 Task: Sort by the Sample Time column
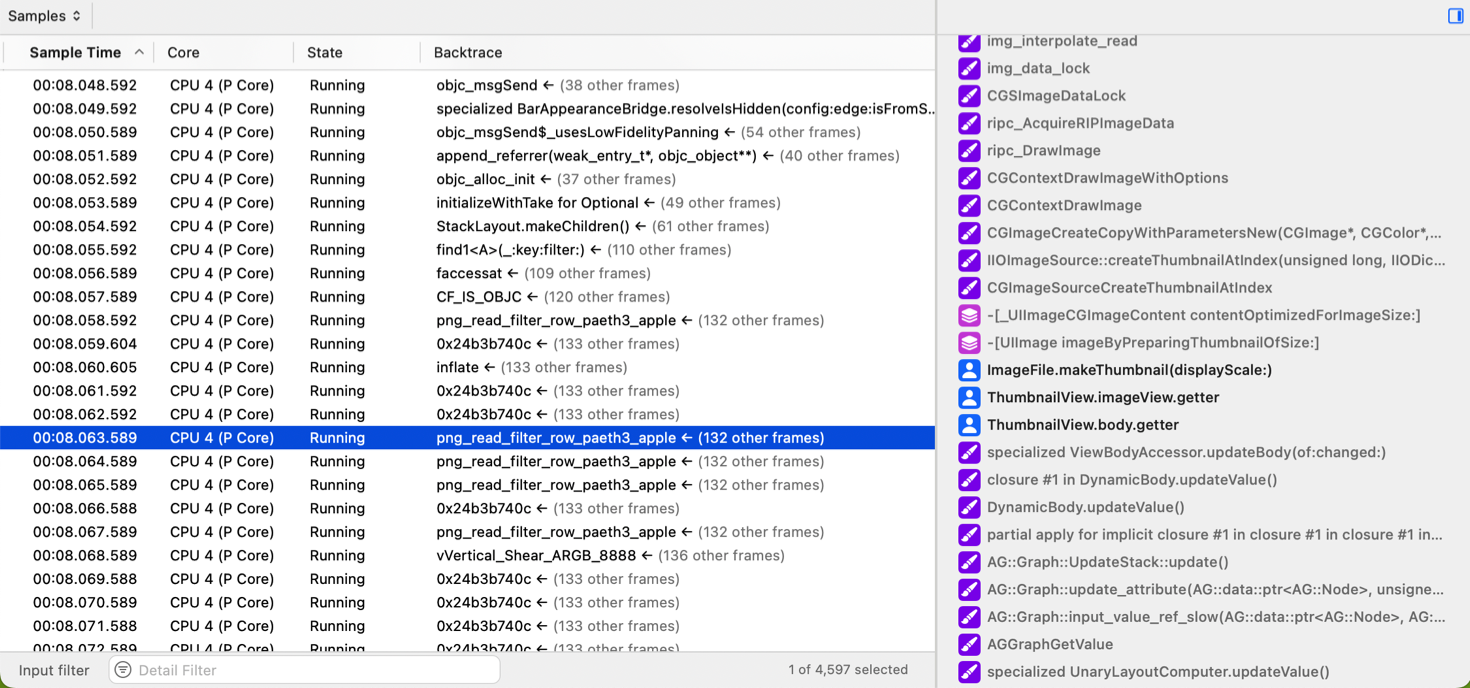click(75, 53)
